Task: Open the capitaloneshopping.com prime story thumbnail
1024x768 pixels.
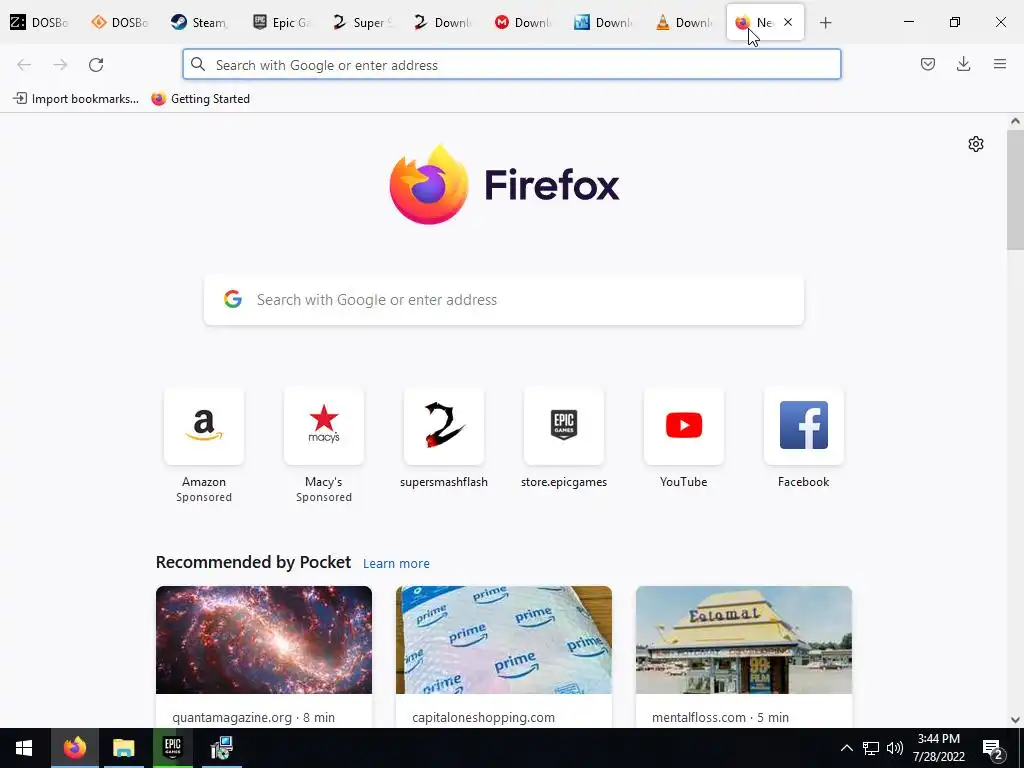Action: pos(504,640)
